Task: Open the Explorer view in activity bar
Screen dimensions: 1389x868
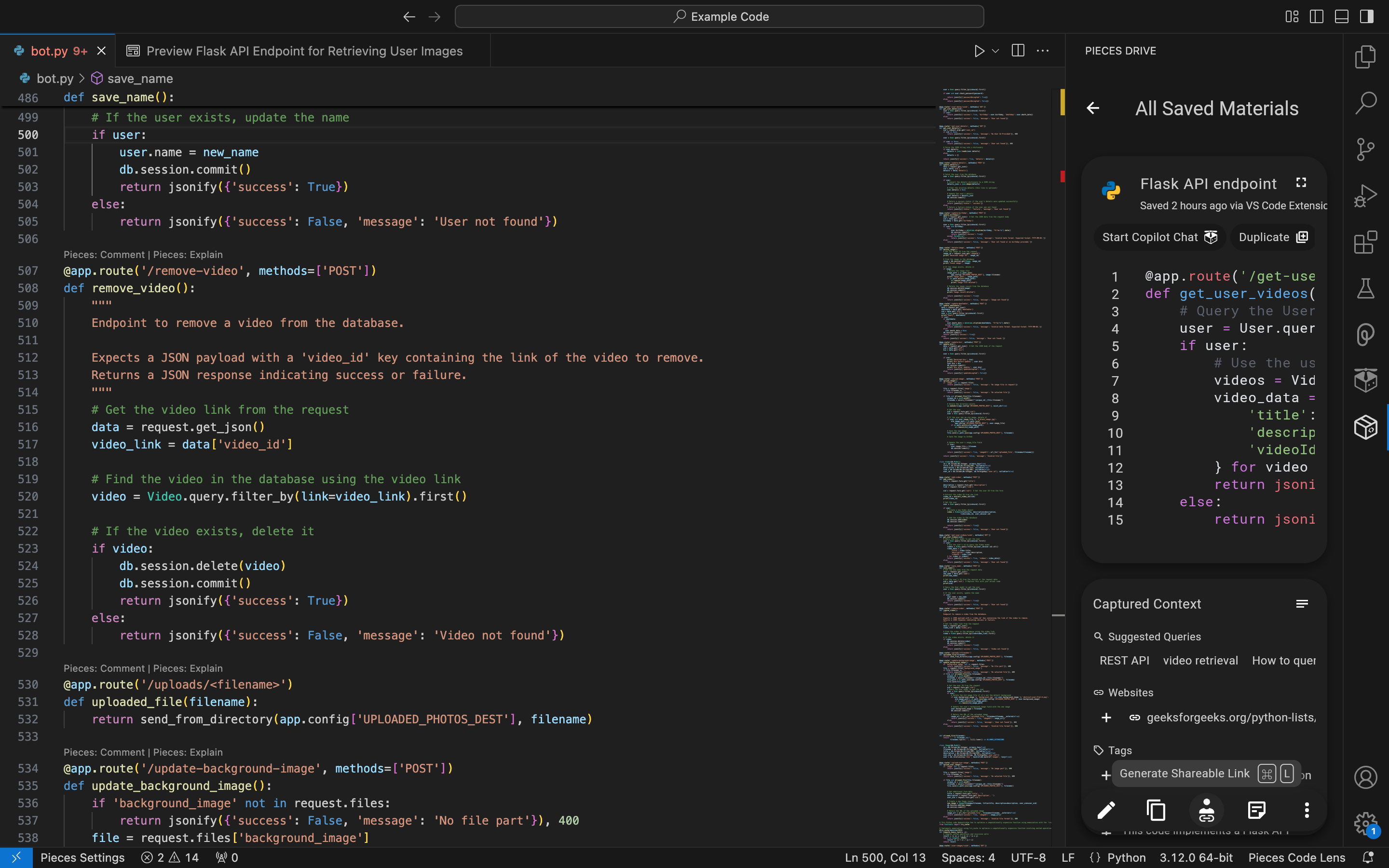Action: pos(1365,57)
